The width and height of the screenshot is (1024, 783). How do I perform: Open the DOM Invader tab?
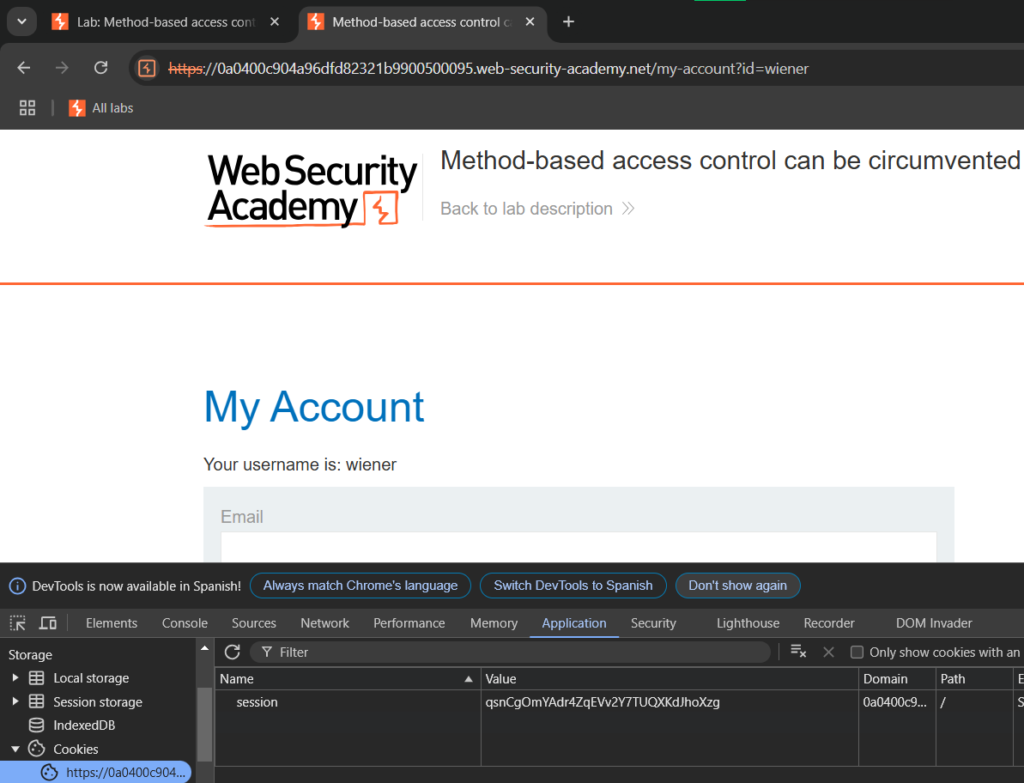934,623
